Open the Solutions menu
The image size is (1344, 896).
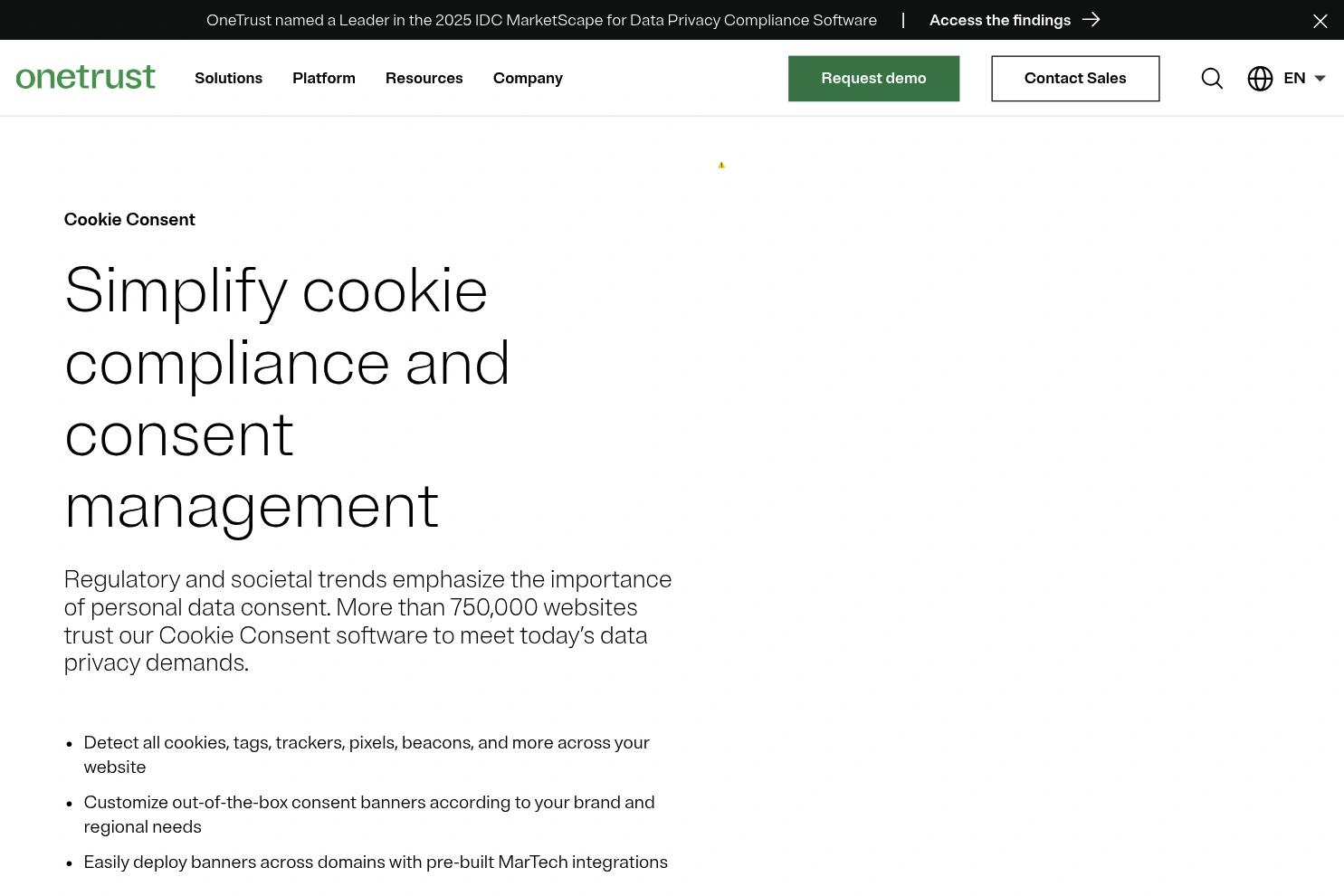click(228, 79)
